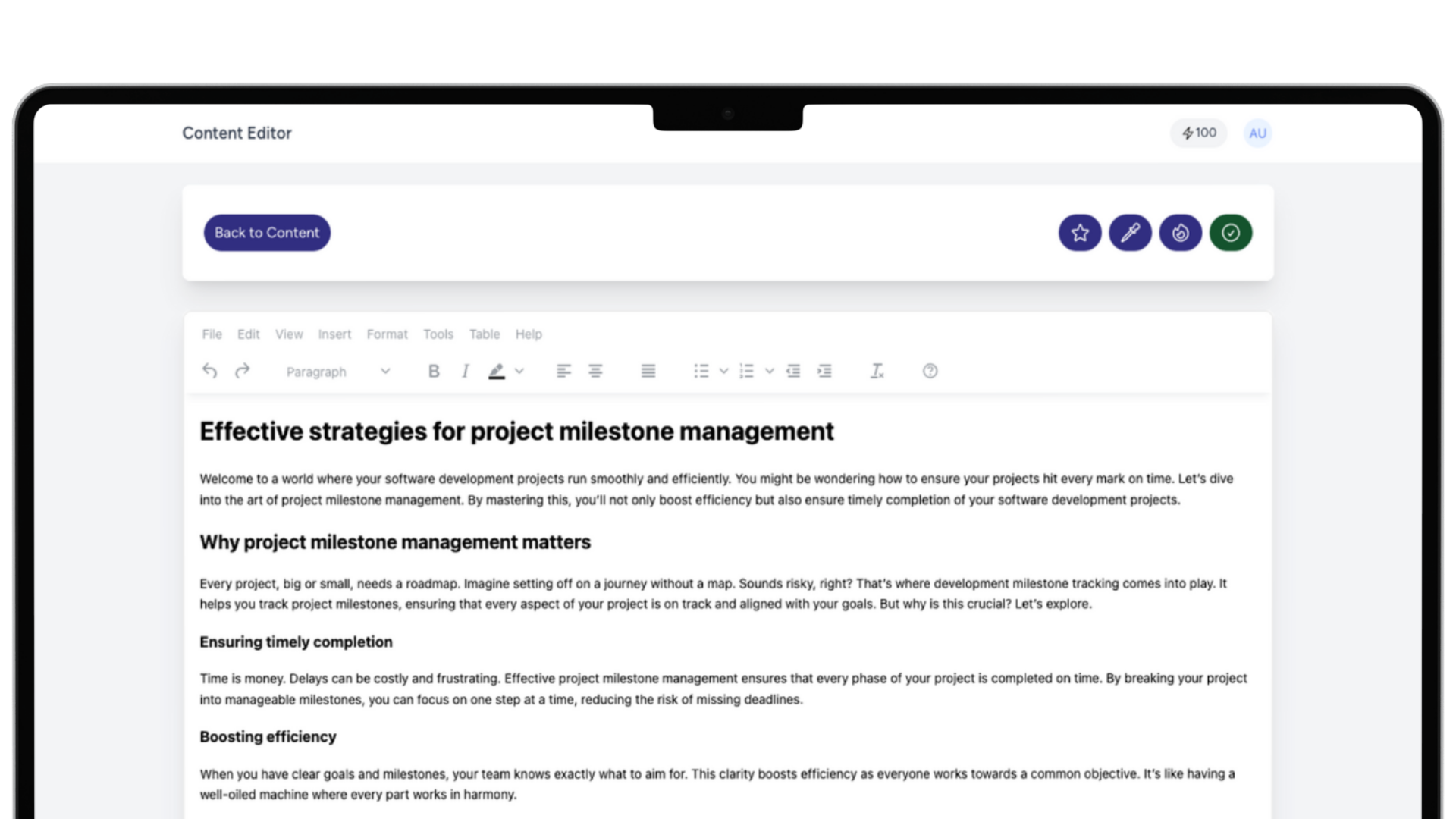The height and width of the screenshot is (819, 1456).
Task: Open the Help menu
Action: tap(529, 334)
